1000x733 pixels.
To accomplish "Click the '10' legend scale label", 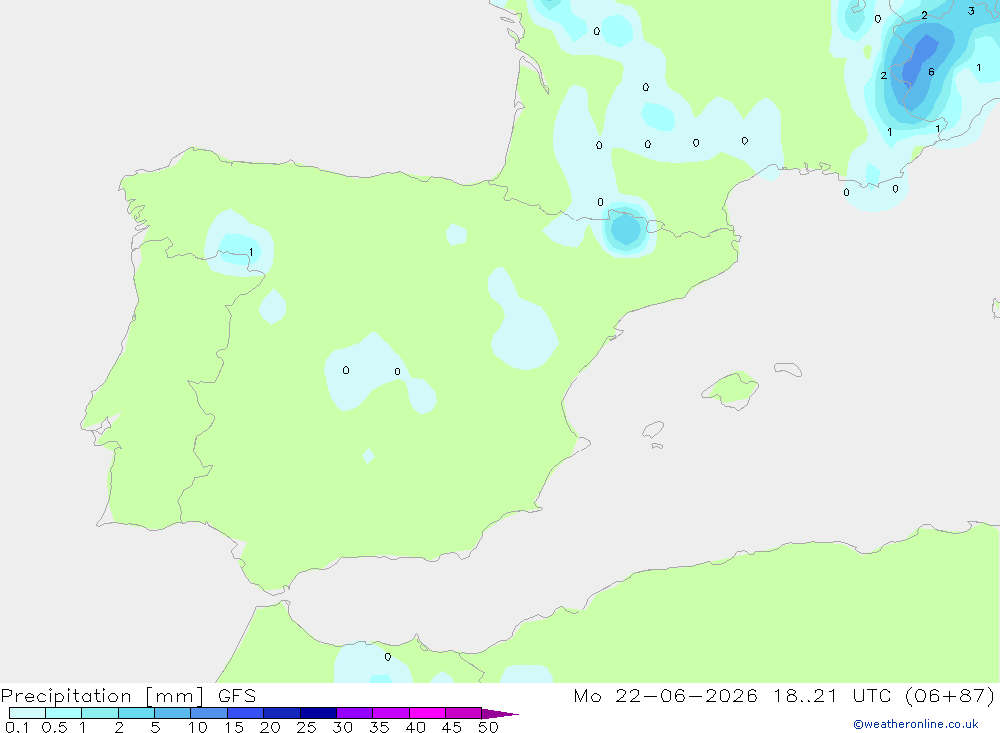I will coord(198,727).
